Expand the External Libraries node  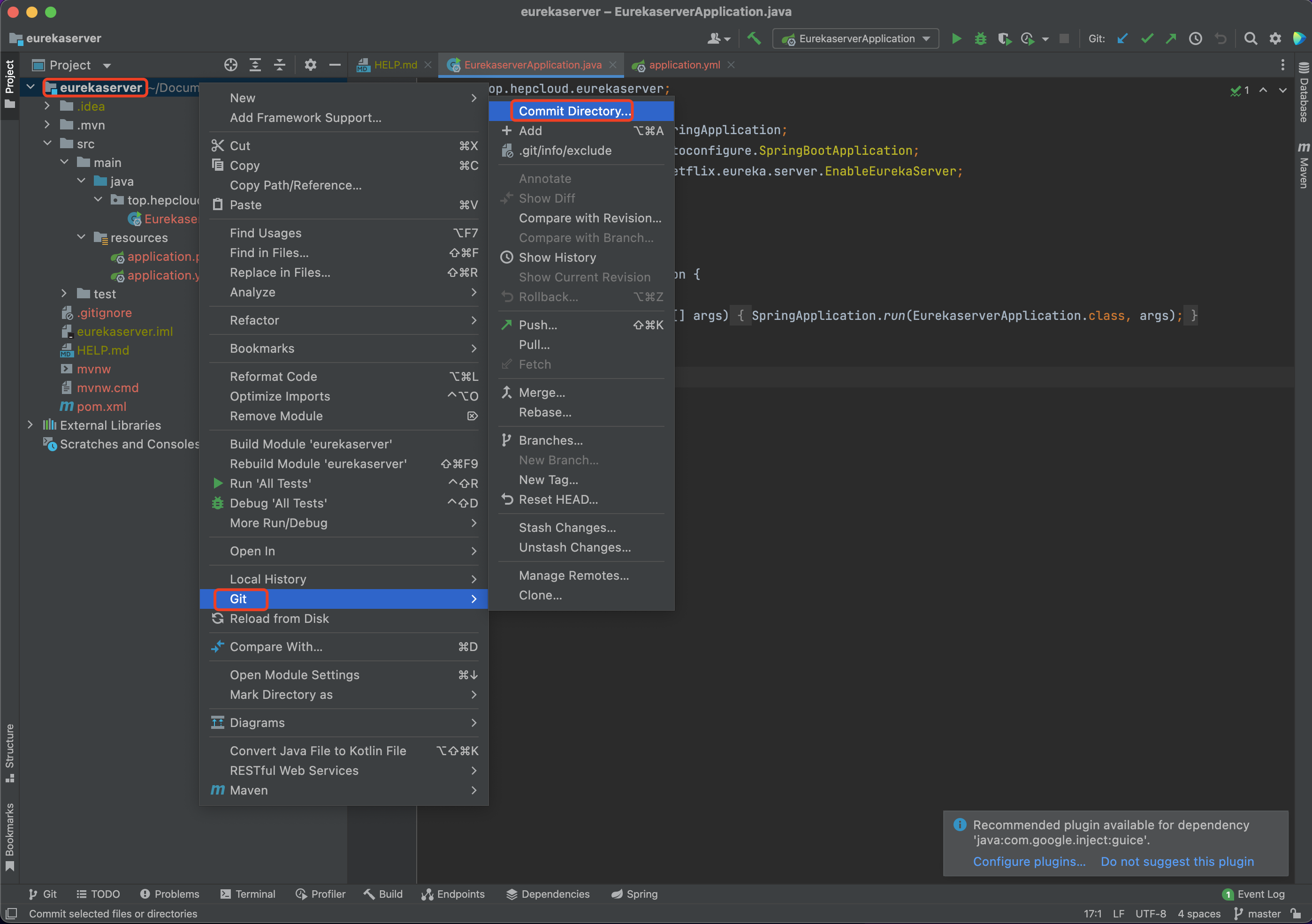point(31,425)
